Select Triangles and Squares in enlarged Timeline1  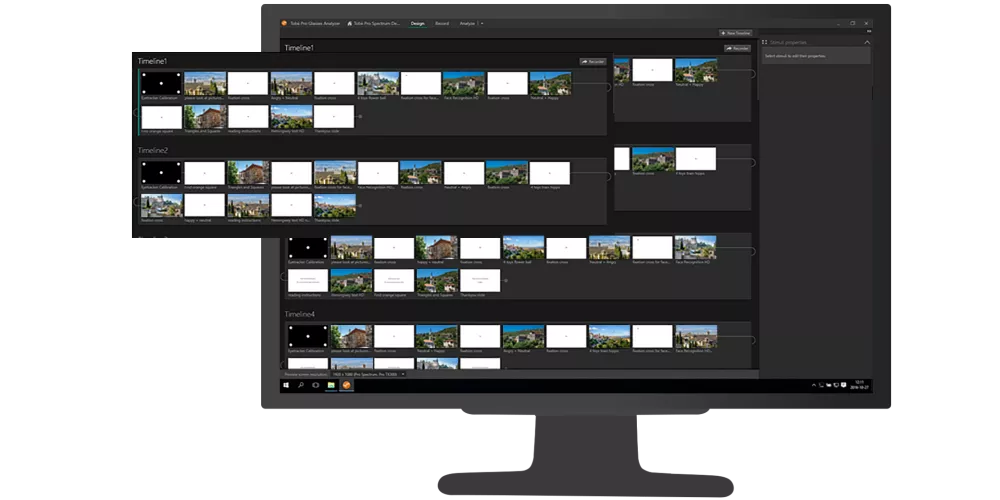click(x=205, y=119)
